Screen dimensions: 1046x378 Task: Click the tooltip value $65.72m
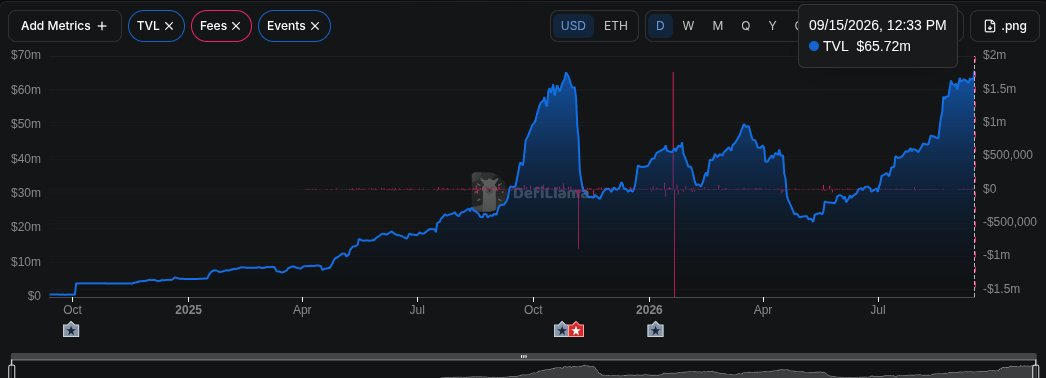(883, 46)
